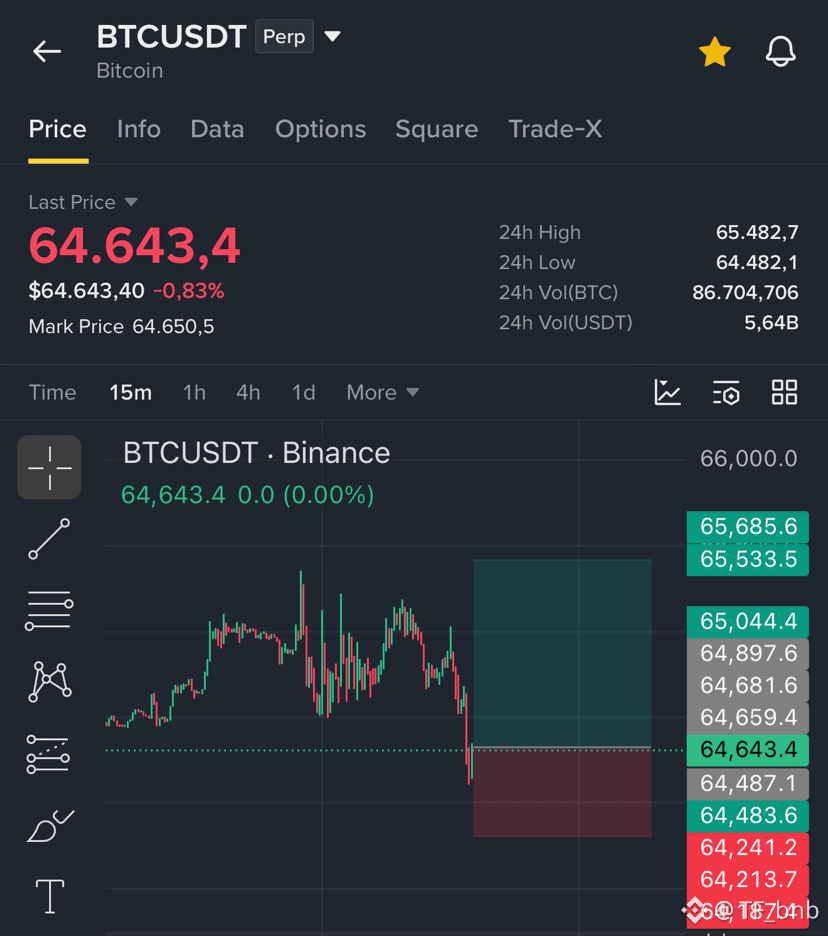
Task: Select the Text annotation tool
Action: click(50, 897)
